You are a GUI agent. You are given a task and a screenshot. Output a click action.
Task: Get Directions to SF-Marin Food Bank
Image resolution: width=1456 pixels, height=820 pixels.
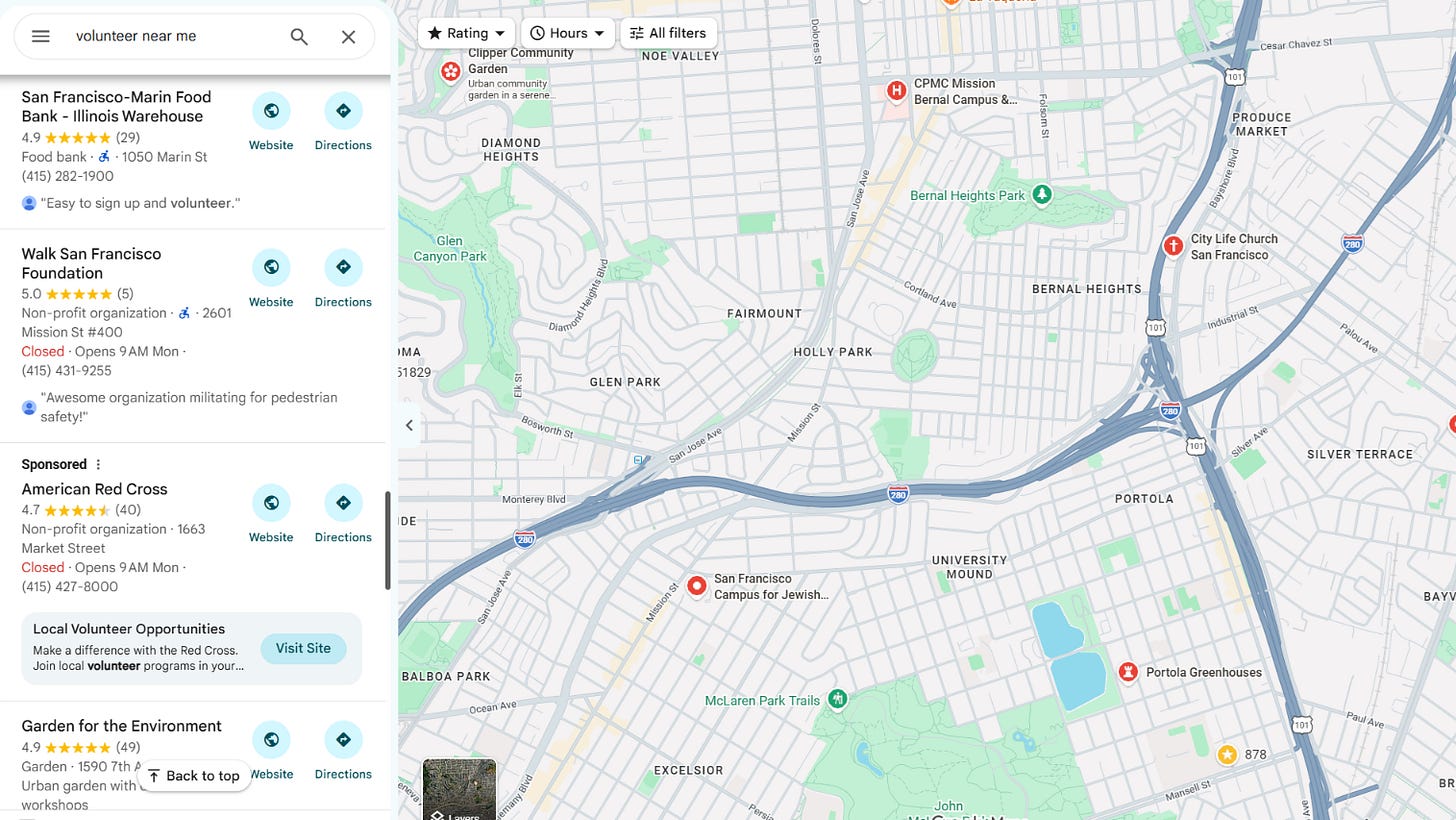coord(343,123)
